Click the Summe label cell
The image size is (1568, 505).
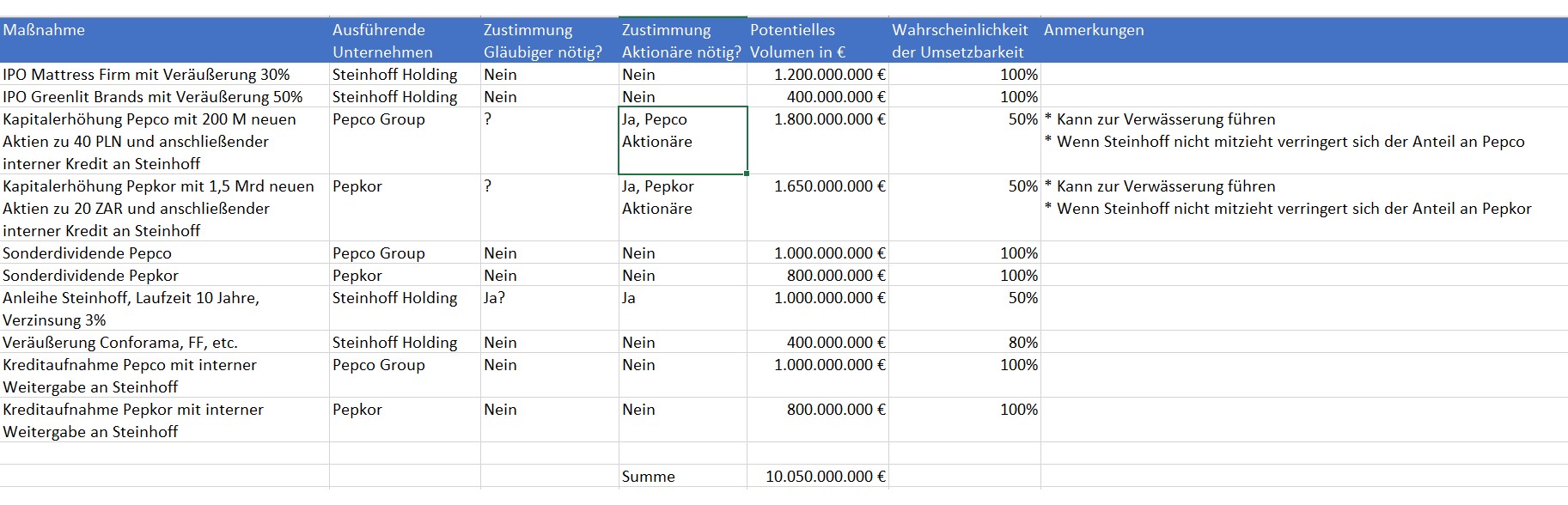(x=682, y=477)
